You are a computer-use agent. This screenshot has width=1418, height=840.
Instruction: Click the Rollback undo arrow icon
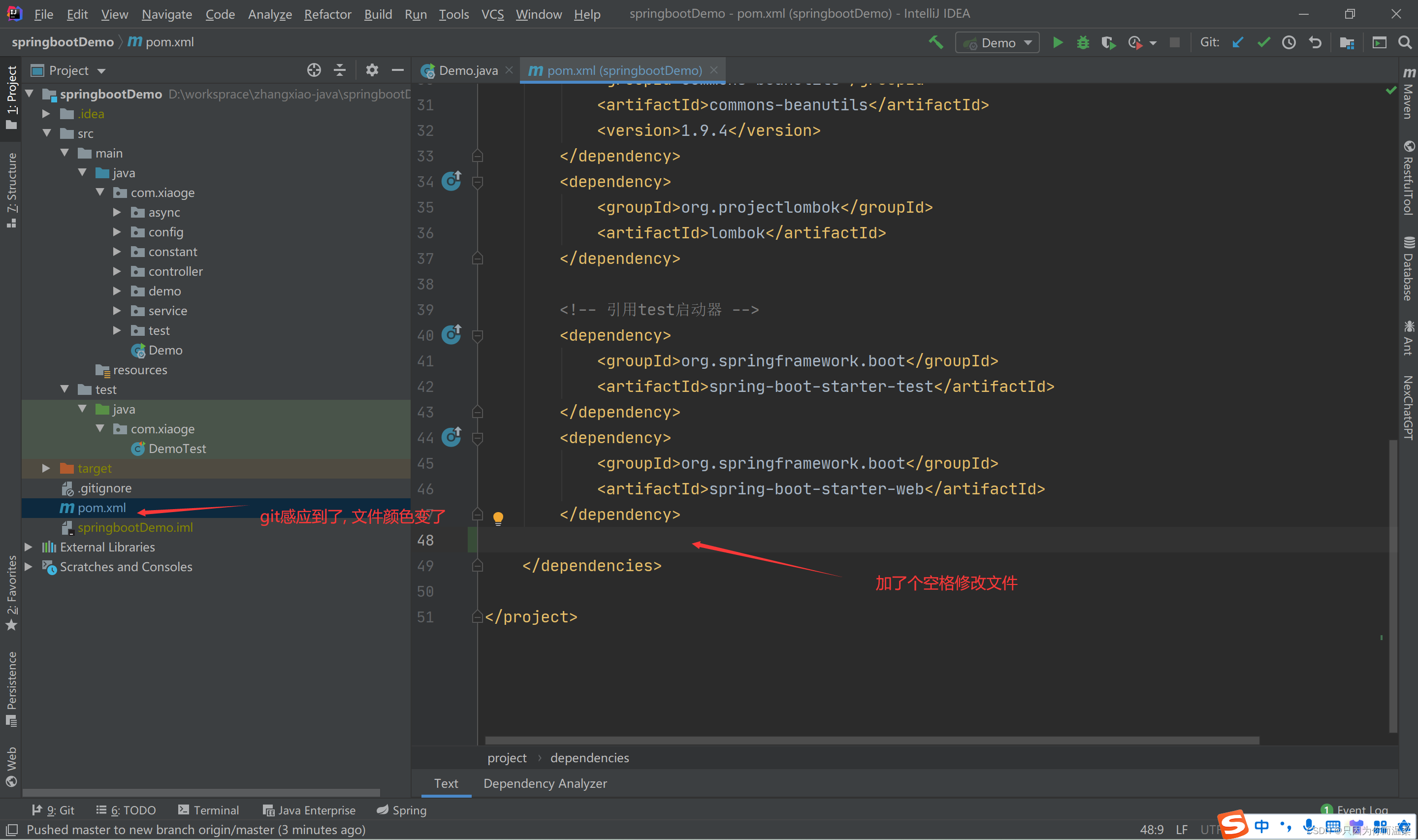click(x=1315, y=43)
